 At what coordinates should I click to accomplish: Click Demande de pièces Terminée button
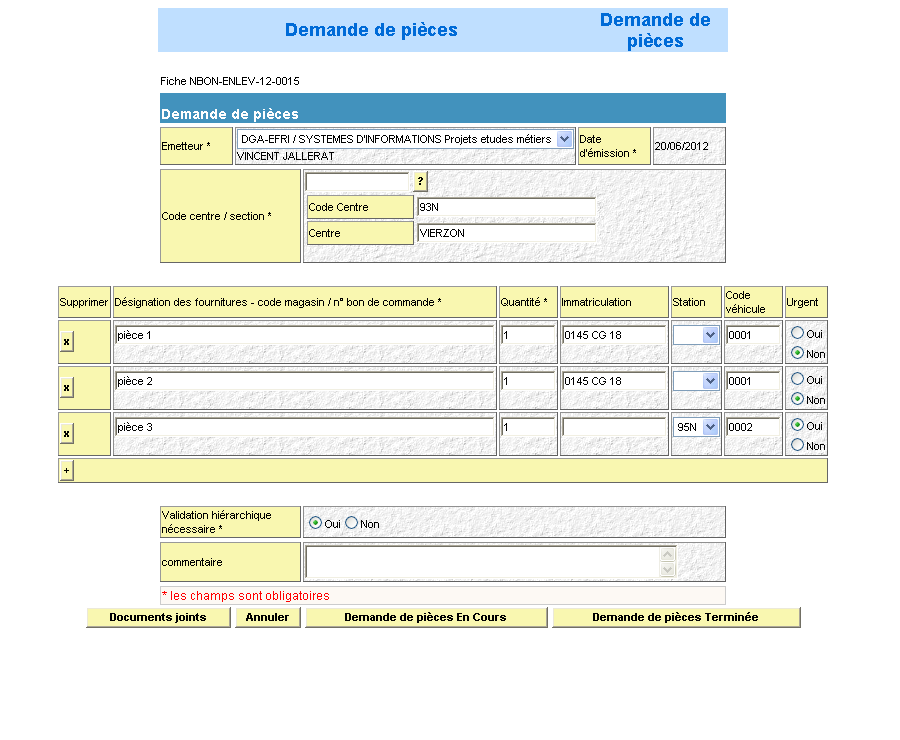(x=676, y=617)
